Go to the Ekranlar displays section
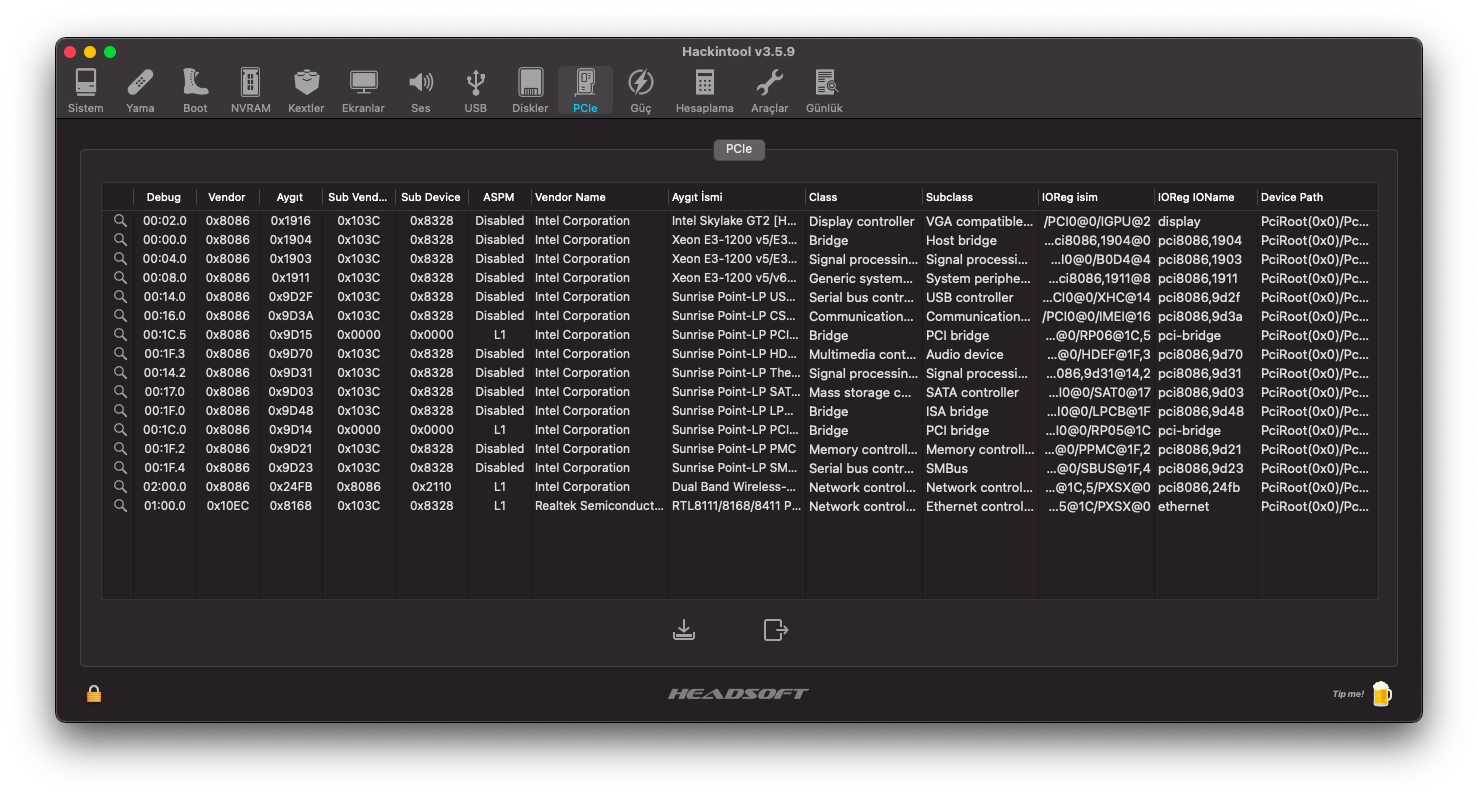Image resolution: width=1478 pixels, height=796 pixels. pyautogui.click(x=363, y=90)
